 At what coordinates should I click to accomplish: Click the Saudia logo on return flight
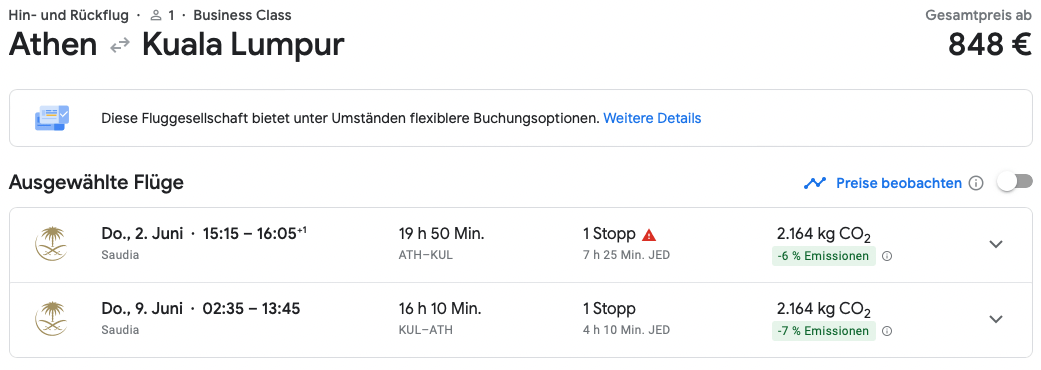[x=51, y=319]
